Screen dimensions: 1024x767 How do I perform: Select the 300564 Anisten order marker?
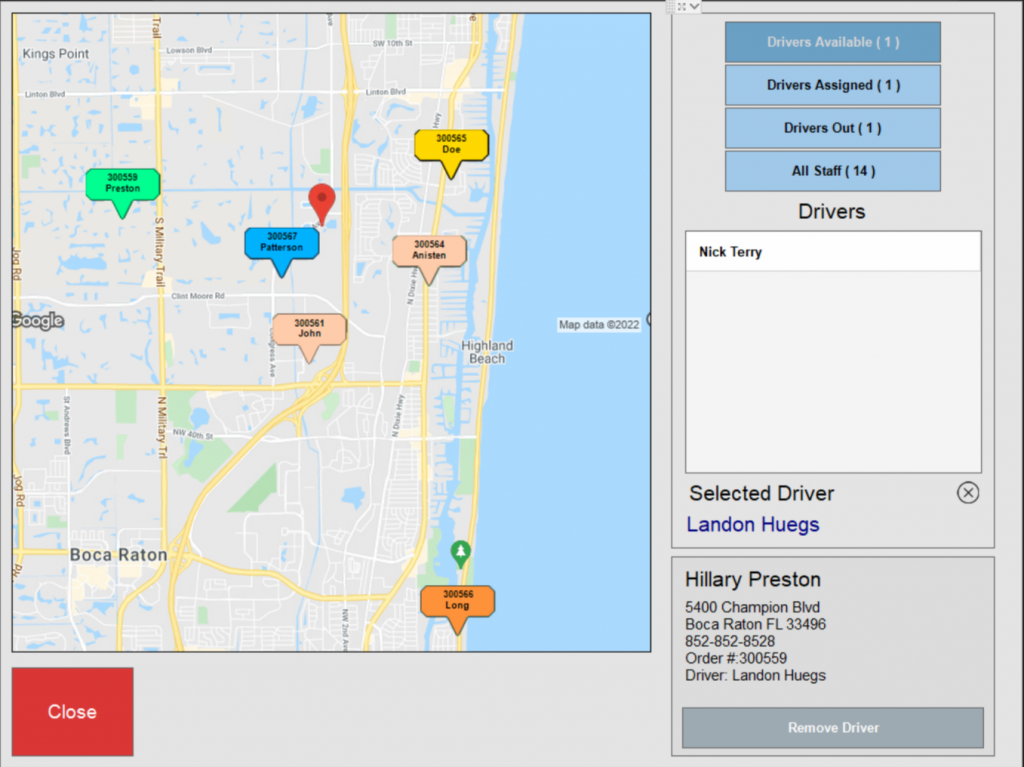pos(429,252)
